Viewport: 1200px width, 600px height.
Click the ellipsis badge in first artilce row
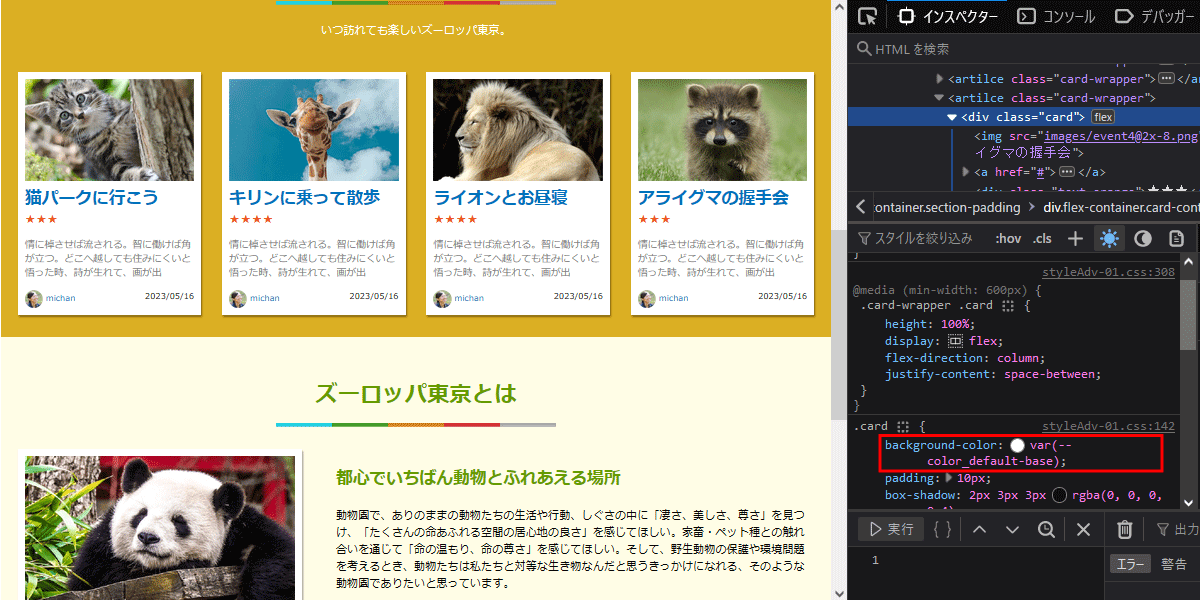pyautogui.click(x=1166, y=79)
